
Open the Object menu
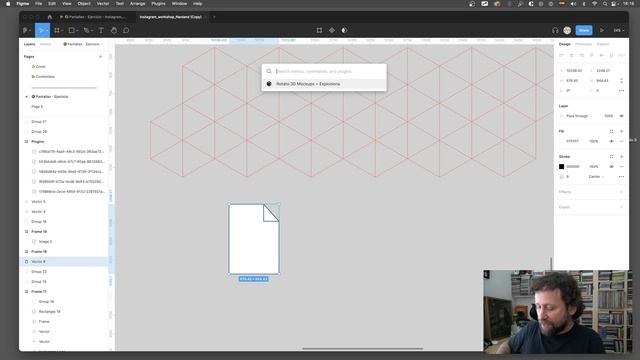tap(84, 4)
